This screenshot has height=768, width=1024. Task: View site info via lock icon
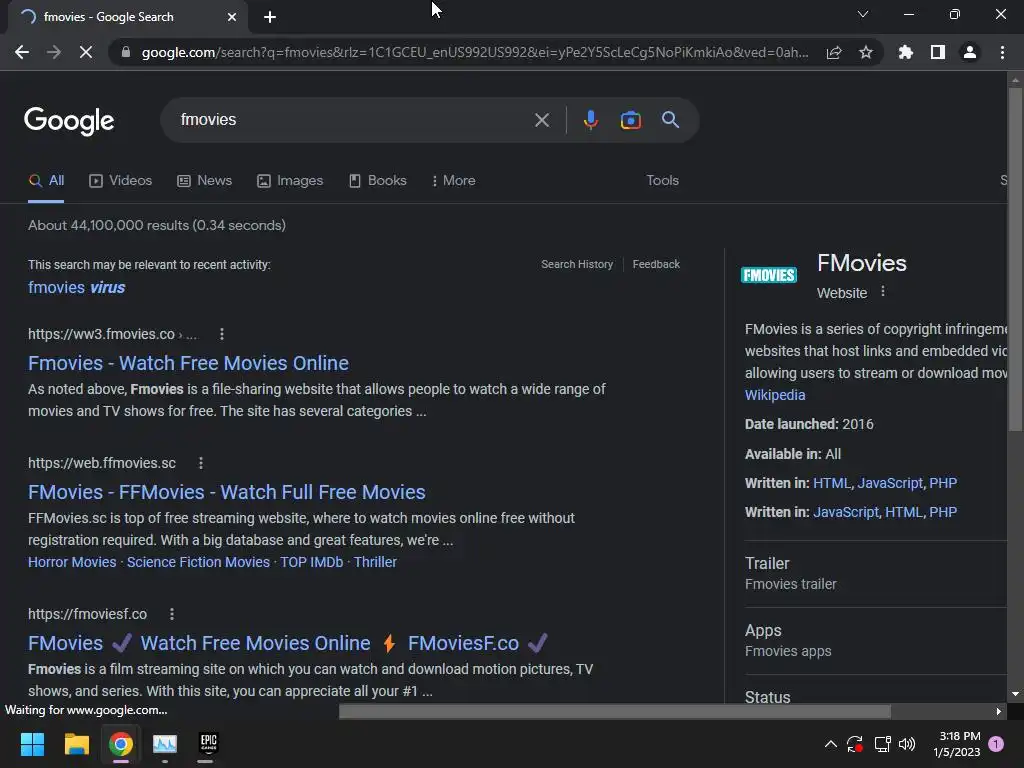coord(126,52)
